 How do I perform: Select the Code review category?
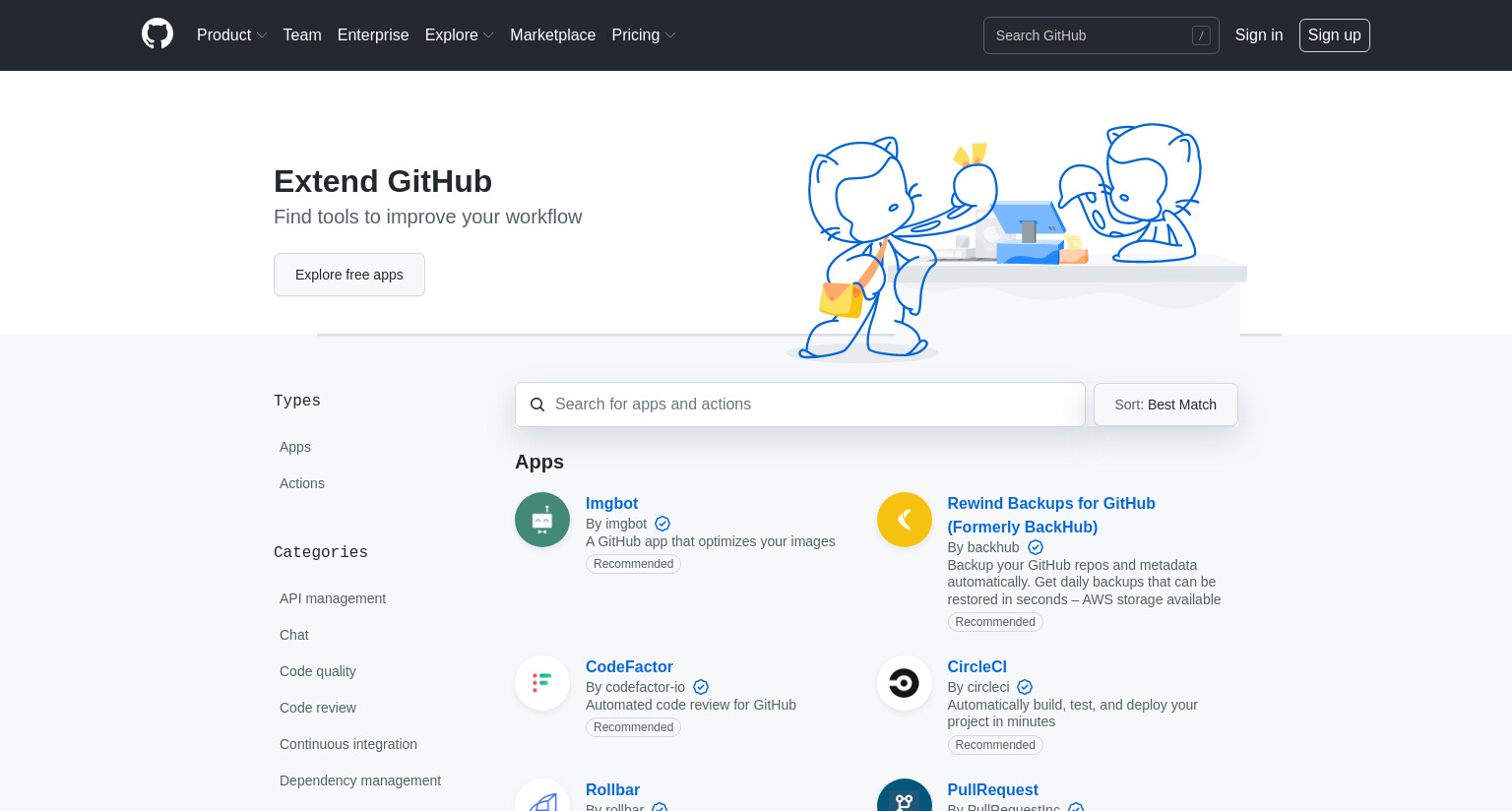[318, 708]
